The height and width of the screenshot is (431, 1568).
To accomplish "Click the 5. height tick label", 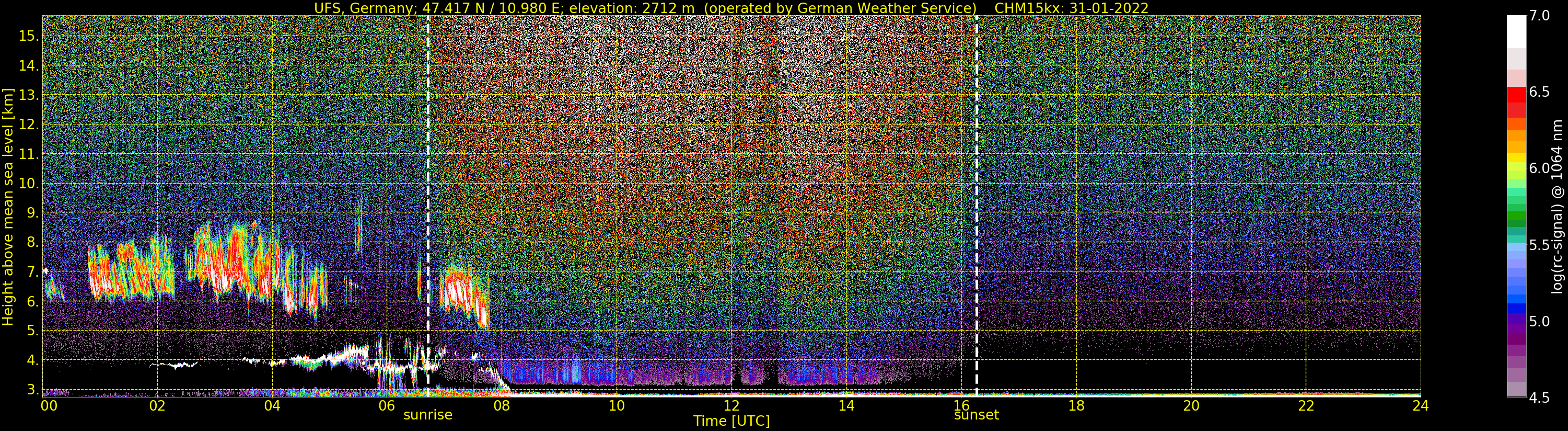I will point(33,331).
